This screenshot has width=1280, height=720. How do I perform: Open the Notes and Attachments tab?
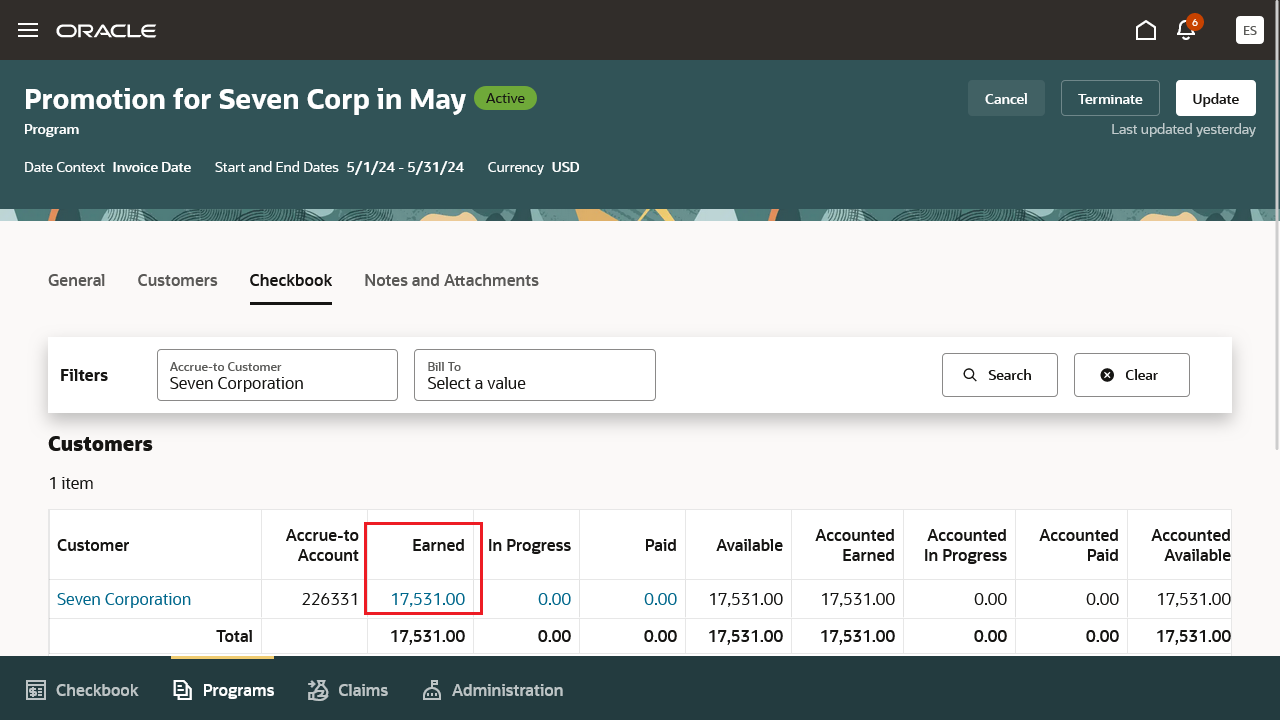pos(451,280)
